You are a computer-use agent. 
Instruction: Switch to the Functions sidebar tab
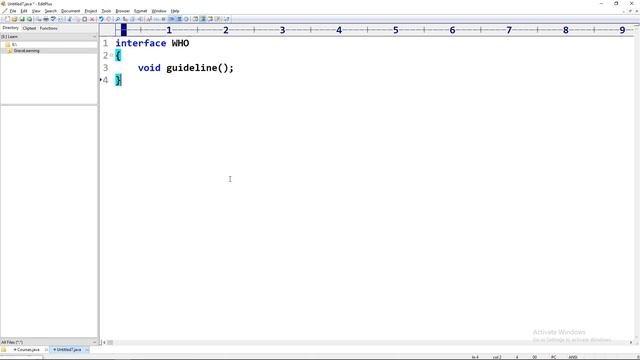(x=49, y=28)
